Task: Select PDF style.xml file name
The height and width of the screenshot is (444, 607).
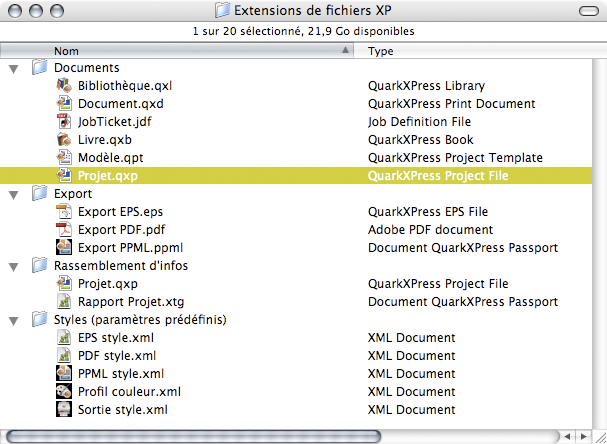Action: point(117,355)
